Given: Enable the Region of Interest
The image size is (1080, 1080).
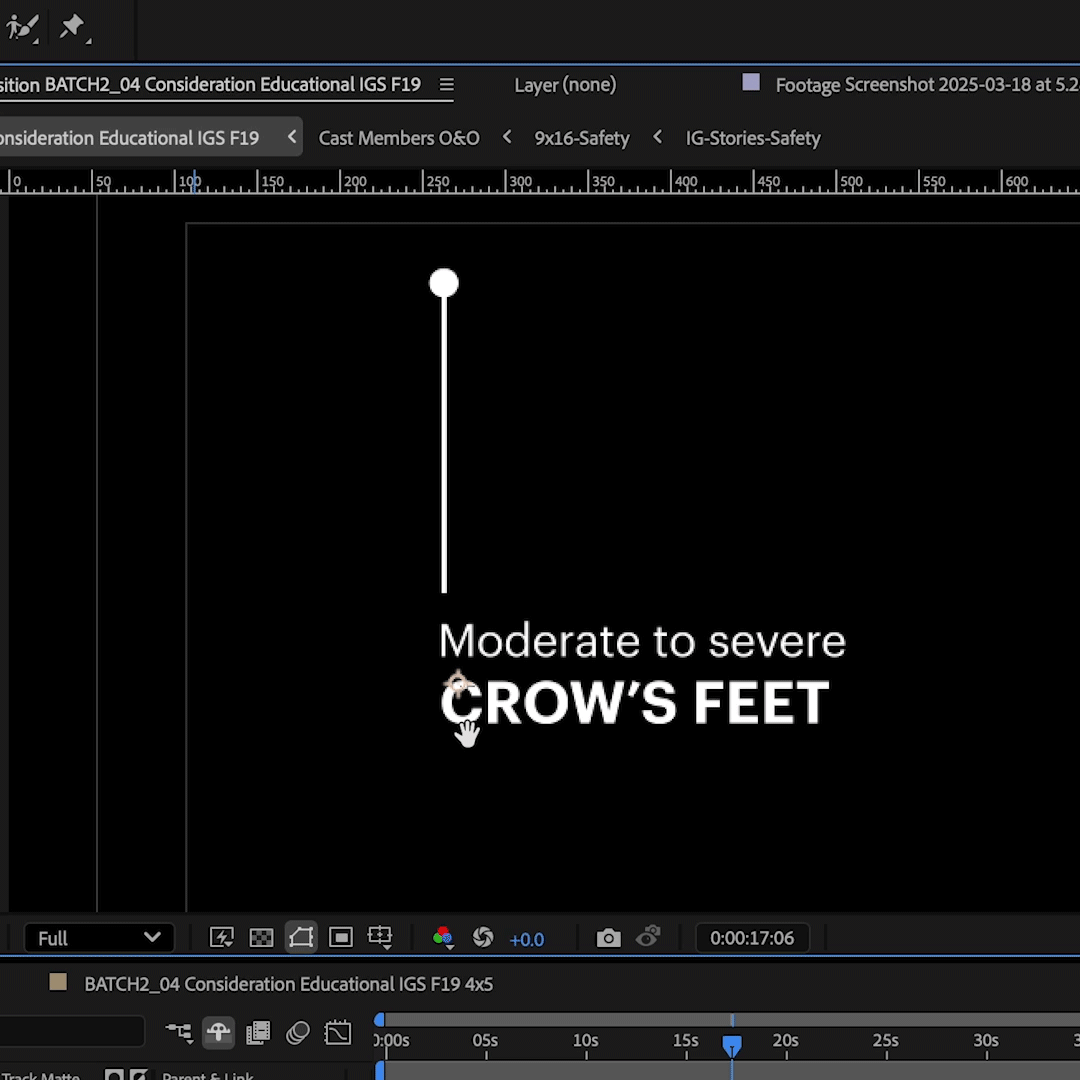Looking at the screenshot, I should click(x=341, y=938).
